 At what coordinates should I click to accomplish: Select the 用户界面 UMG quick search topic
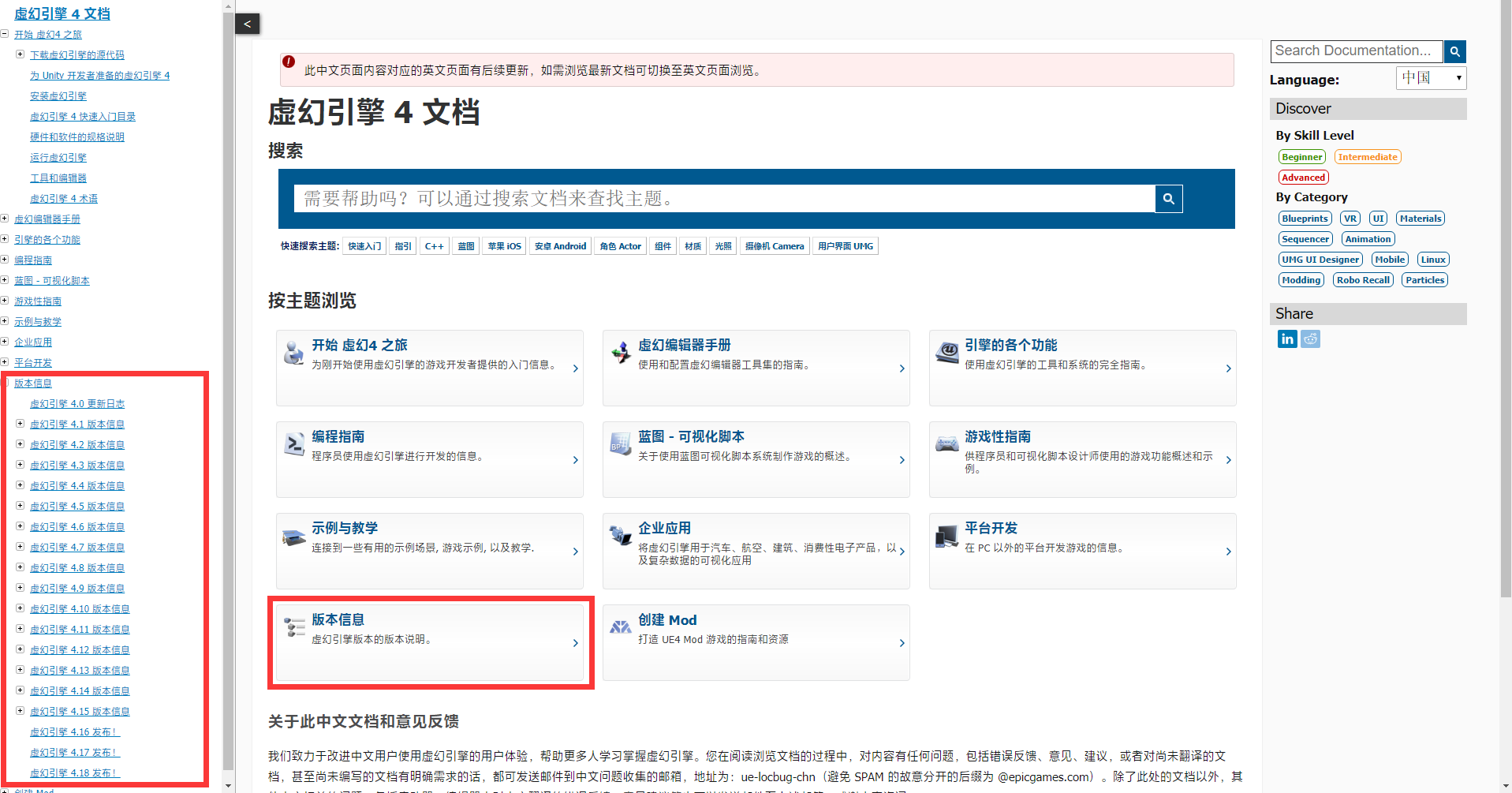click(x=846, y=246)
